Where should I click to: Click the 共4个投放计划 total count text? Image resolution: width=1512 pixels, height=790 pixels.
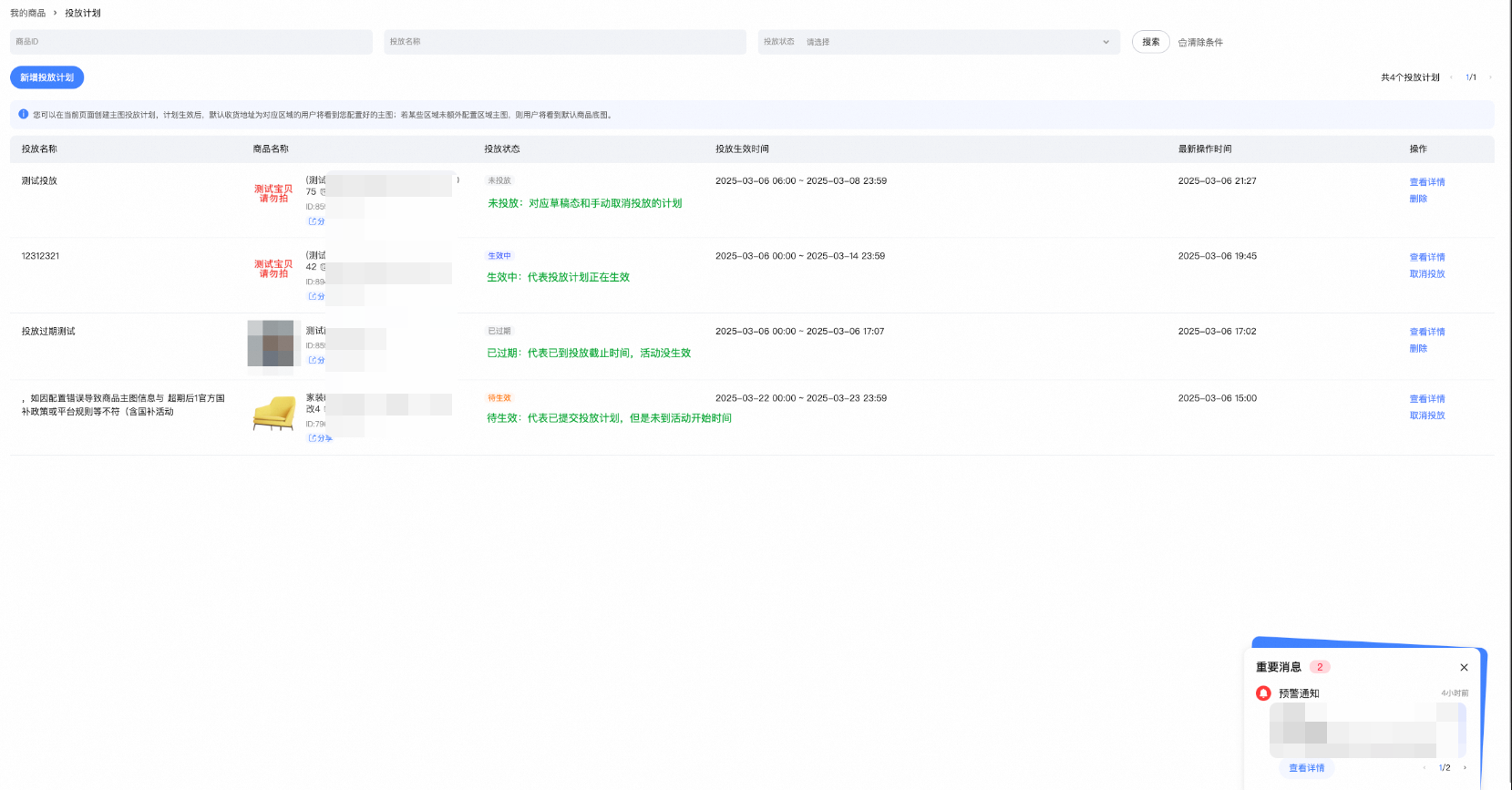pos(1410,77)
